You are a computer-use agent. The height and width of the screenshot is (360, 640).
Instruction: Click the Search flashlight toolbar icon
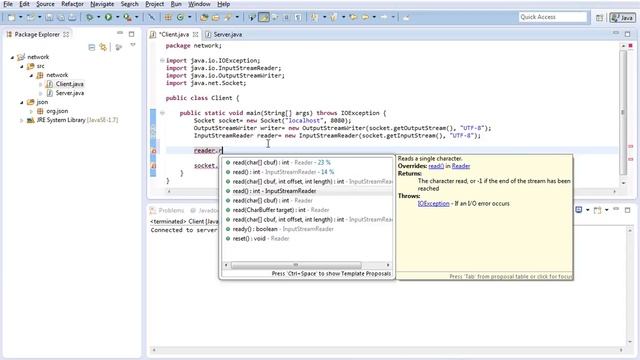[x=227, y=18]
